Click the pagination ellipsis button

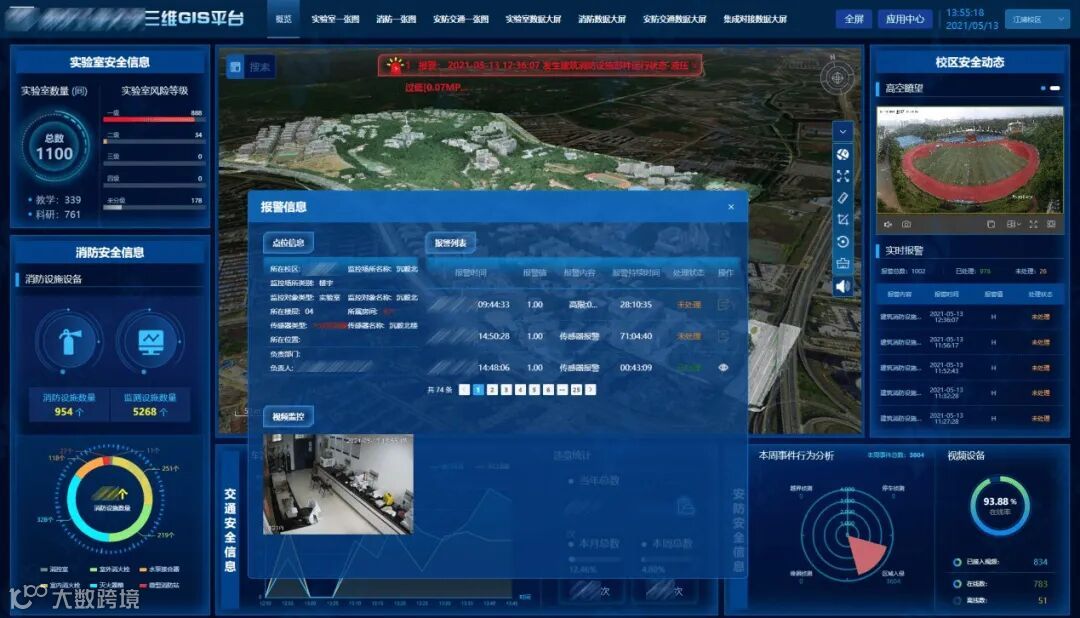562,390
